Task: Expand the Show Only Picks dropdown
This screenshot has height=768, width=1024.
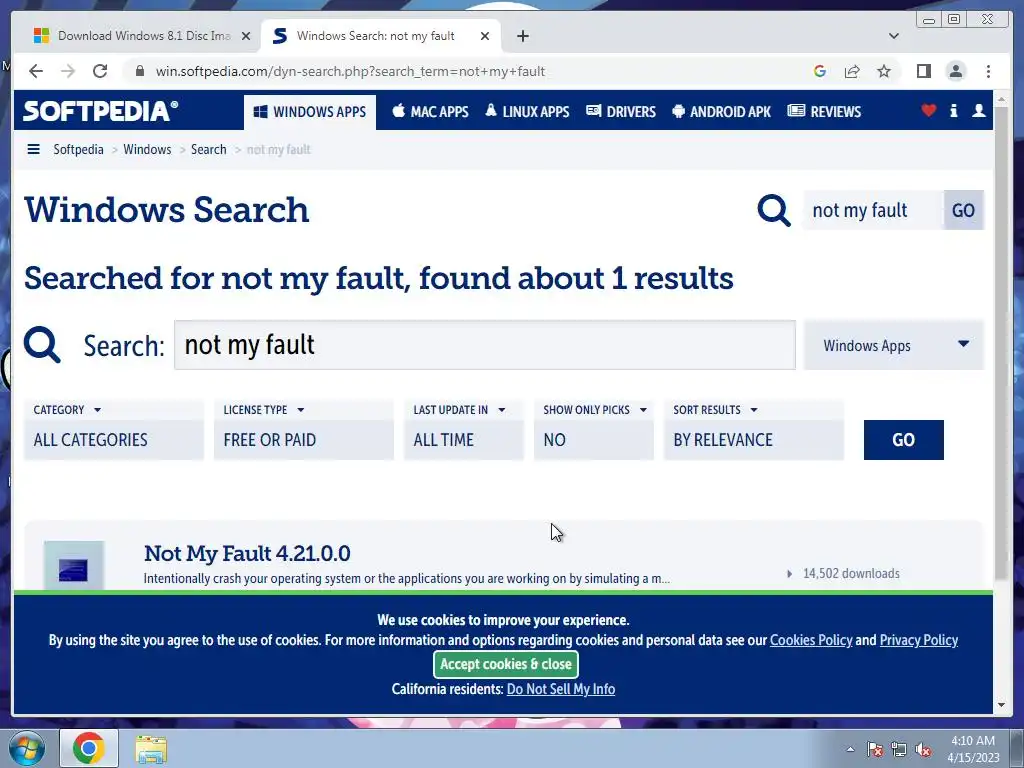Action: point(594,409)
